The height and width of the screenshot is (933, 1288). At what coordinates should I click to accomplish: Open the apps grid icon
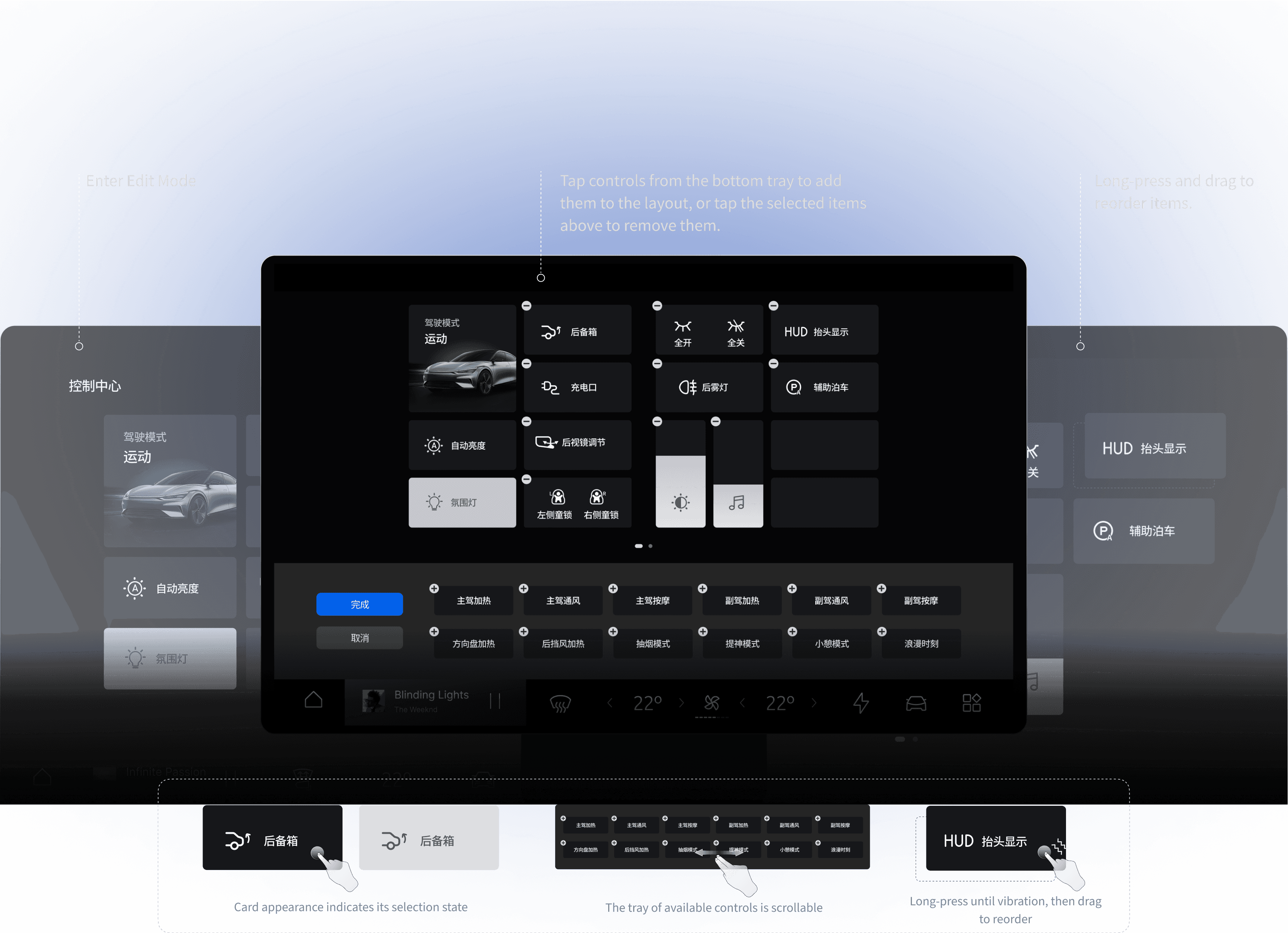click(x=972, y=703)
